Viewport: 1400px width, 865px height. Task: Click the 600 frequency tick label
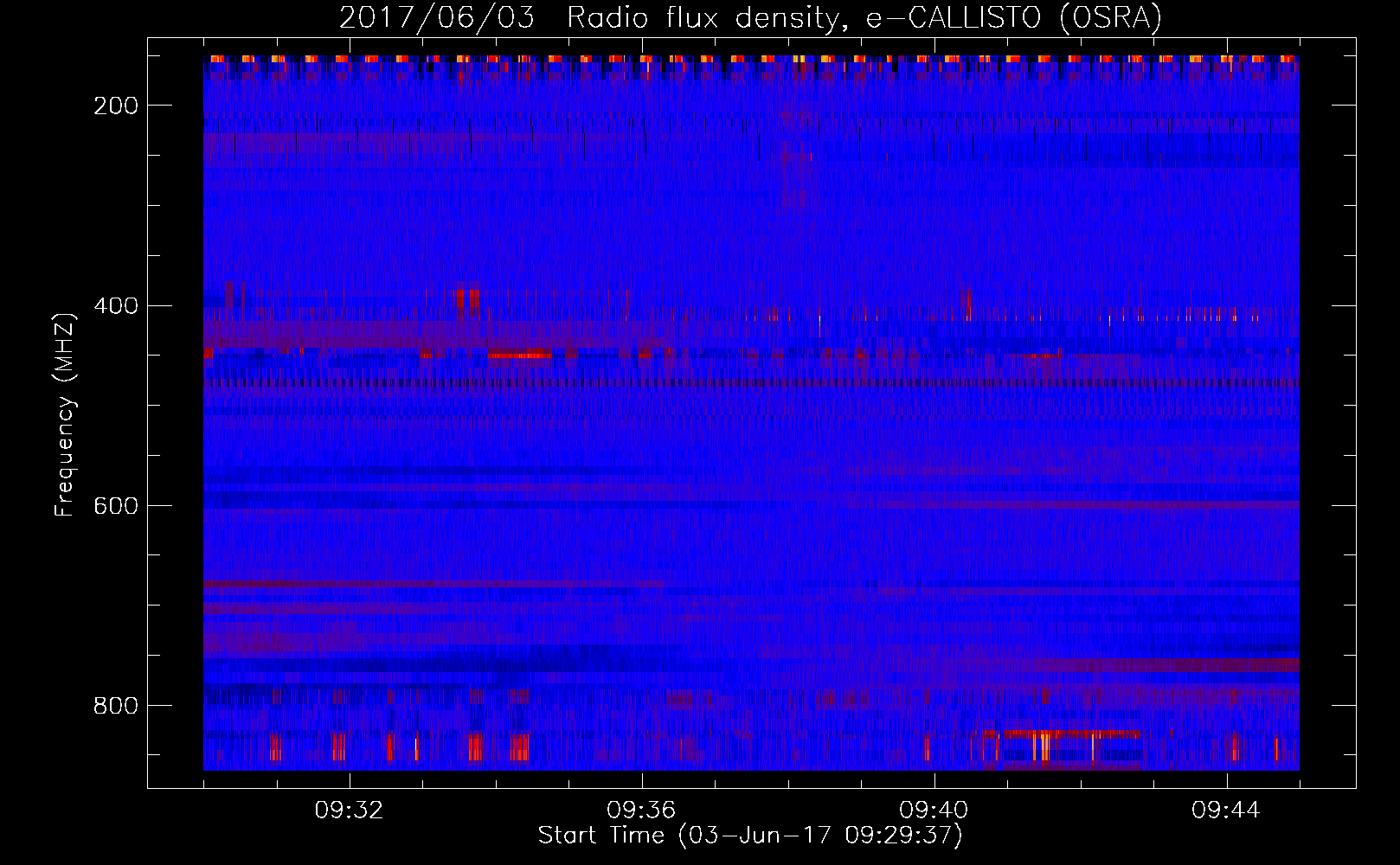click(116, 506)
